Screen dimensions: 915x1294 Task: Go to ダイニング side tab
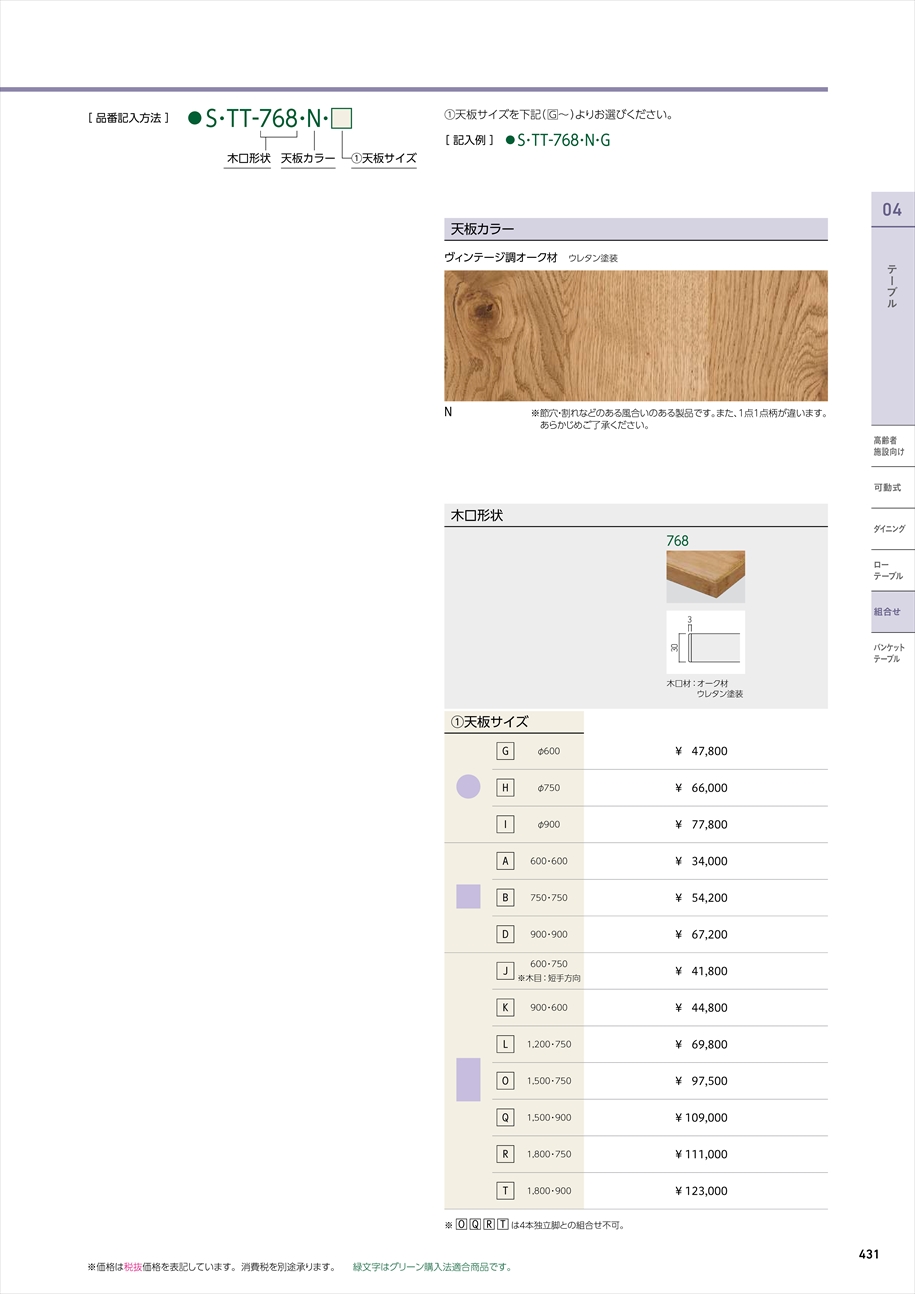pos(889,528)
